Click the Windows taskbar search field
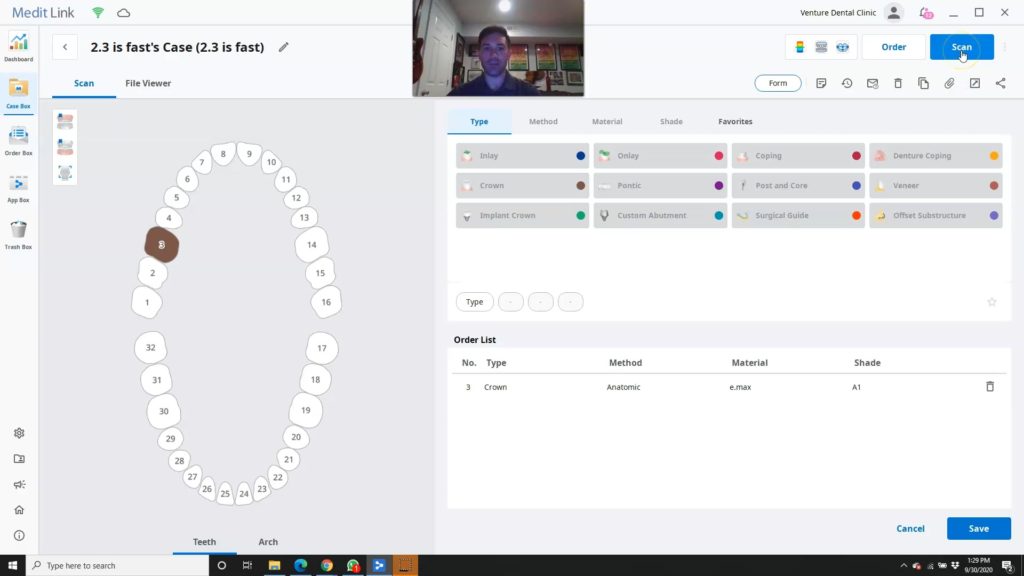This screenshot has height=576, width=1024. pyautogui.click(x=118, y=566)
